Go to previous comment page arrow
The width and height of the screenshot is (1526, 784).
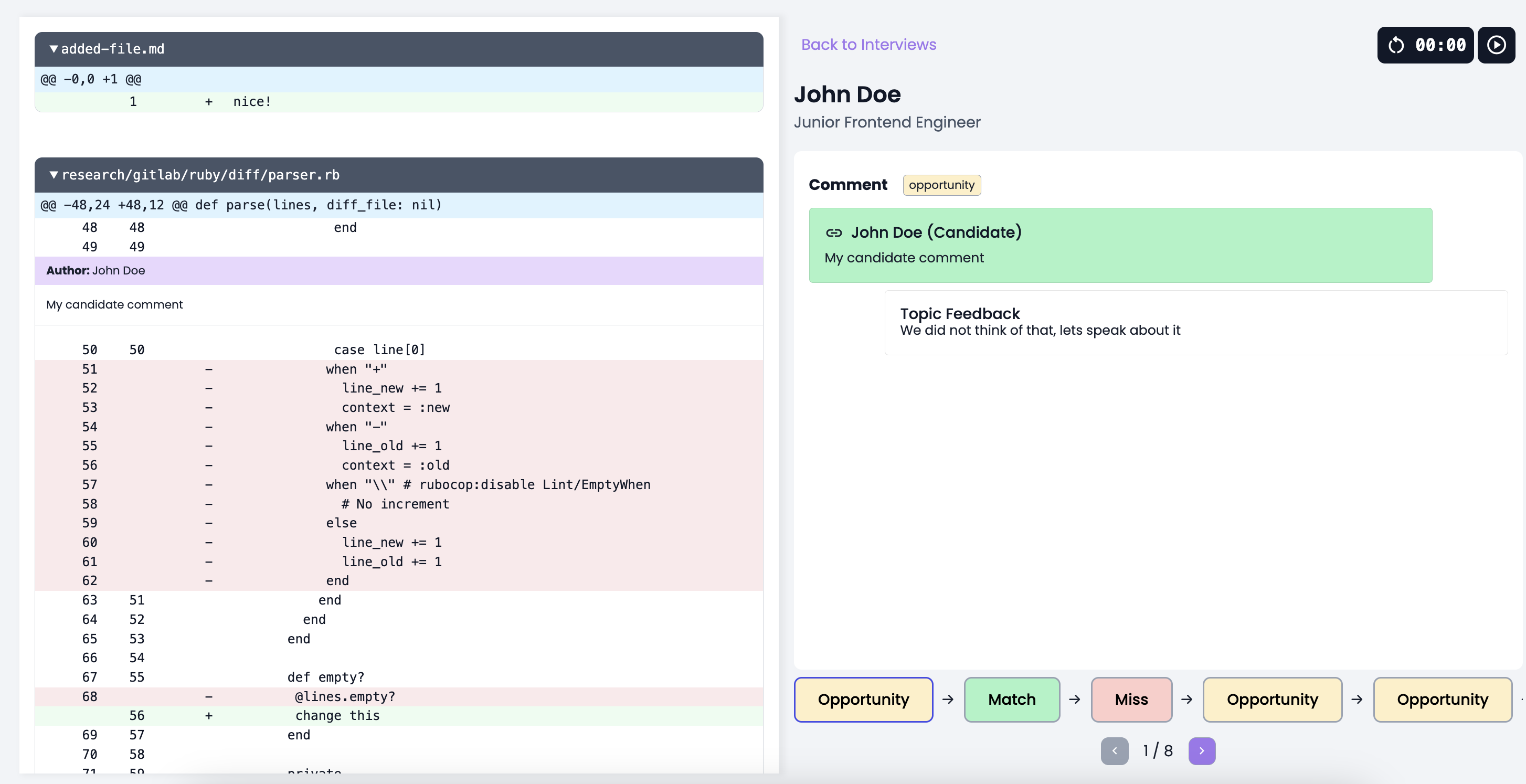(x=1114, y=751)
